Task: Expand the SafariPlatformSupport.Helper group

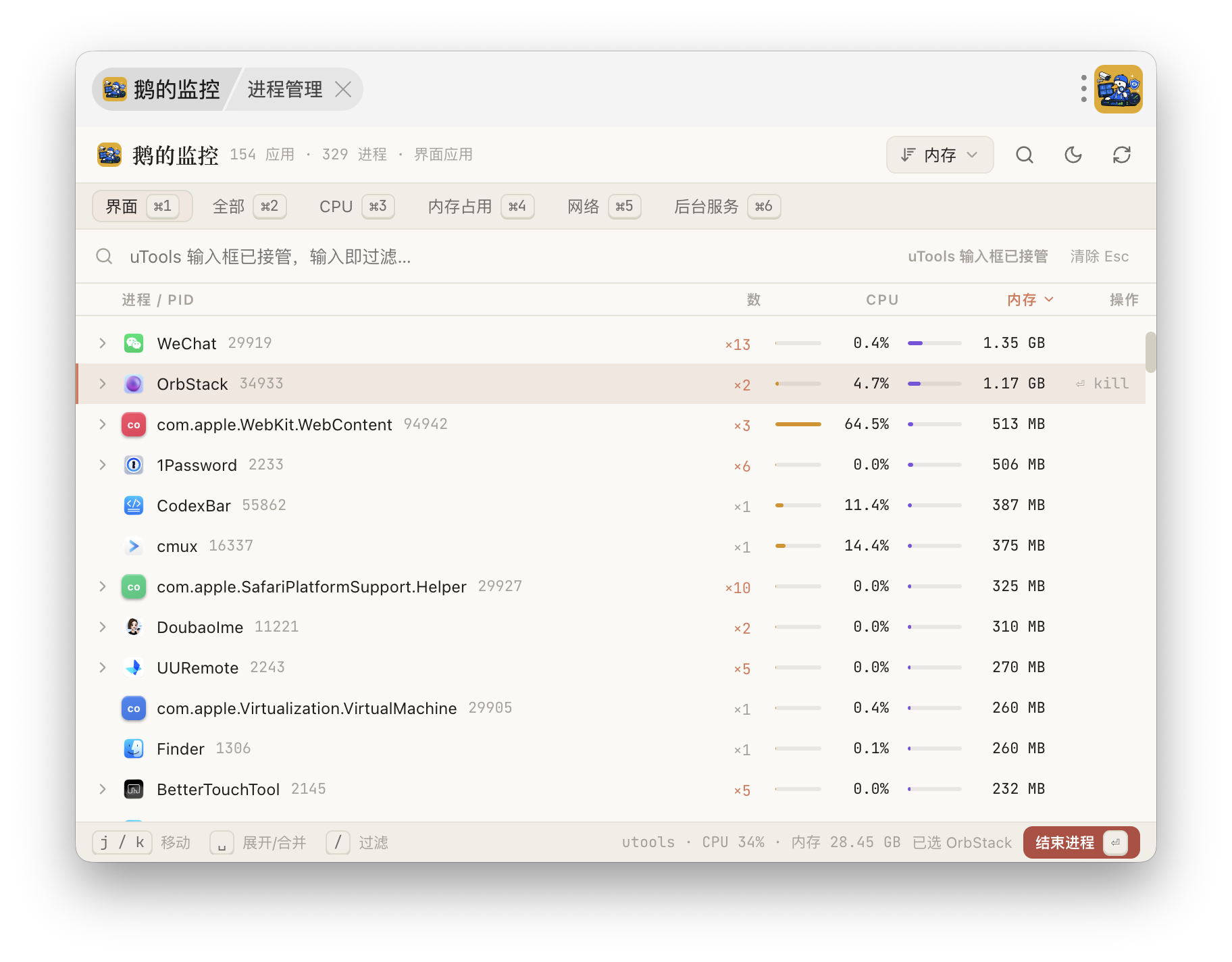Action: pos(103,586)
